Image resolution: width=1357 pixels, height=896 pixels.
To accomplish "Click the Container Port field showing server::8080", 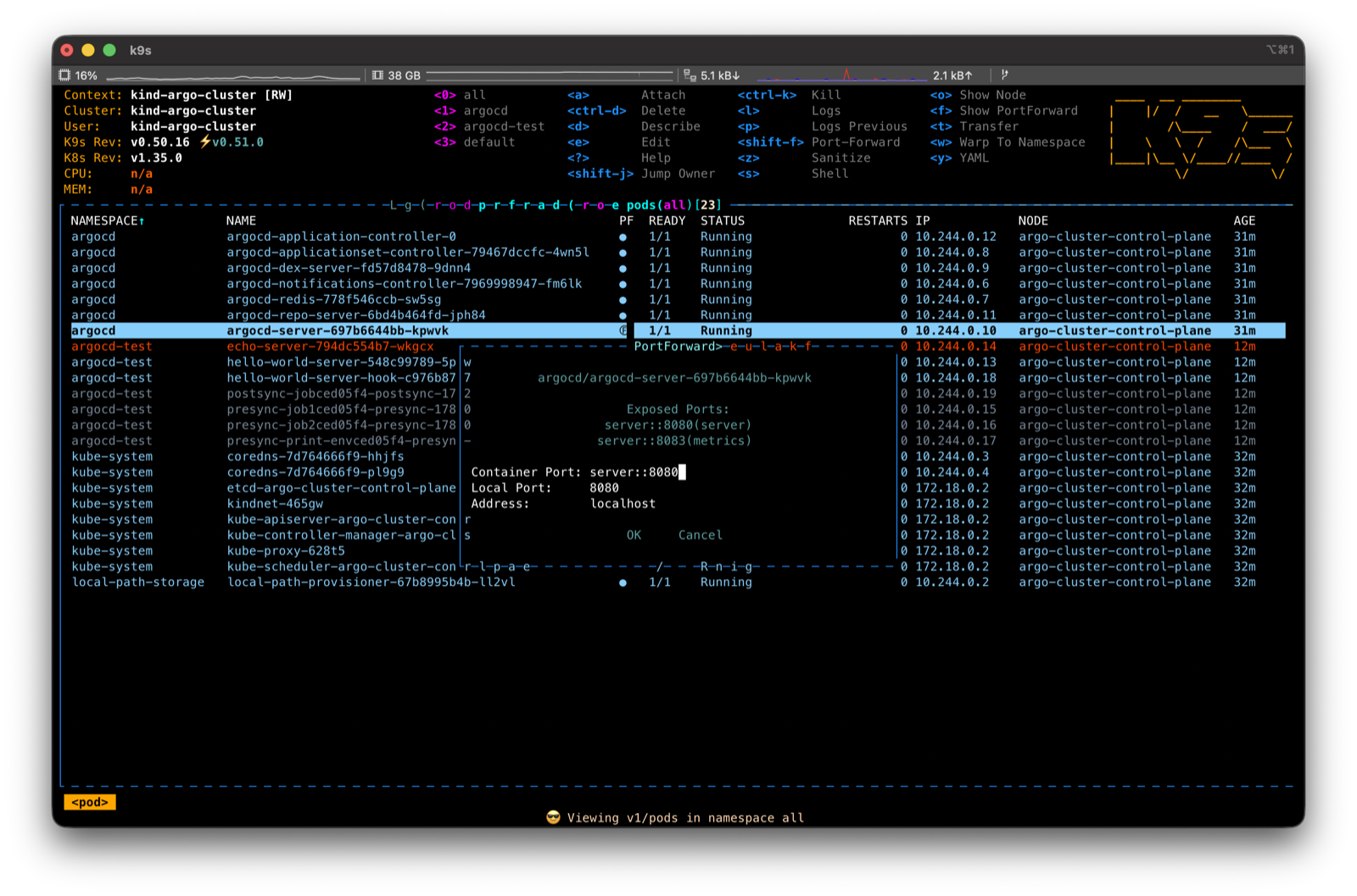I will click(x=637, y=472).
